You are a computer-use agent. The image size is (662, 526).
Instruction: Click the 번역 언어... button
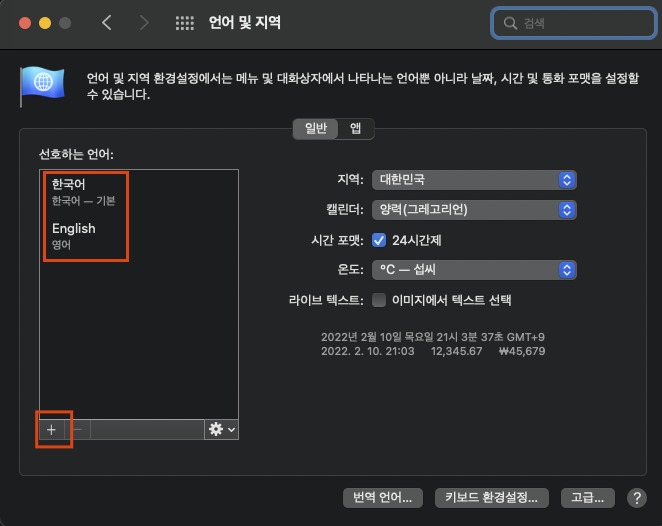[x=383, y=498]
